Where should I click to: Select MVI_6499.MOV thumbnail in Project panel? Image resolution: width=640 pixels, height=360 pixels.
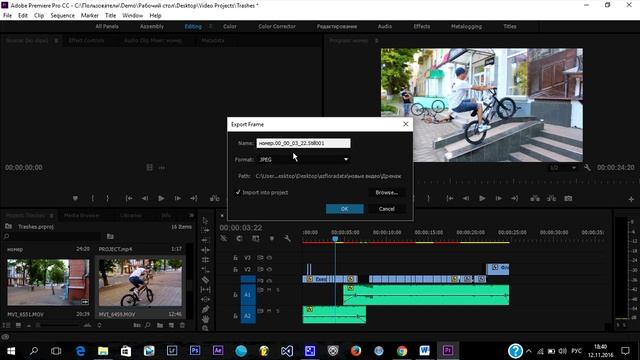click(x=140, y=282)
